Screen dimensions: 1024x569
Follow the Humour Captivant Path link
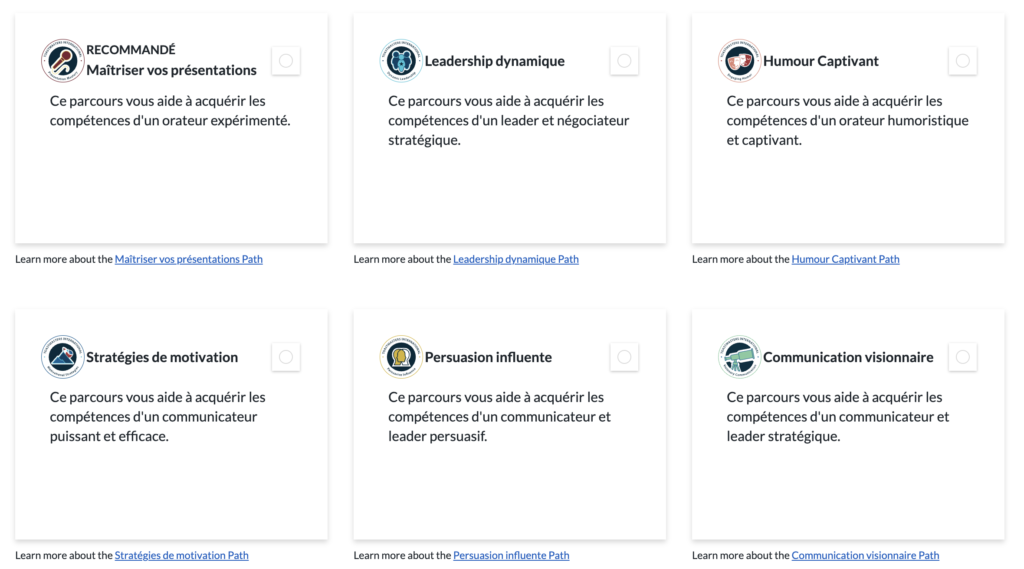[x=845, y=260]
